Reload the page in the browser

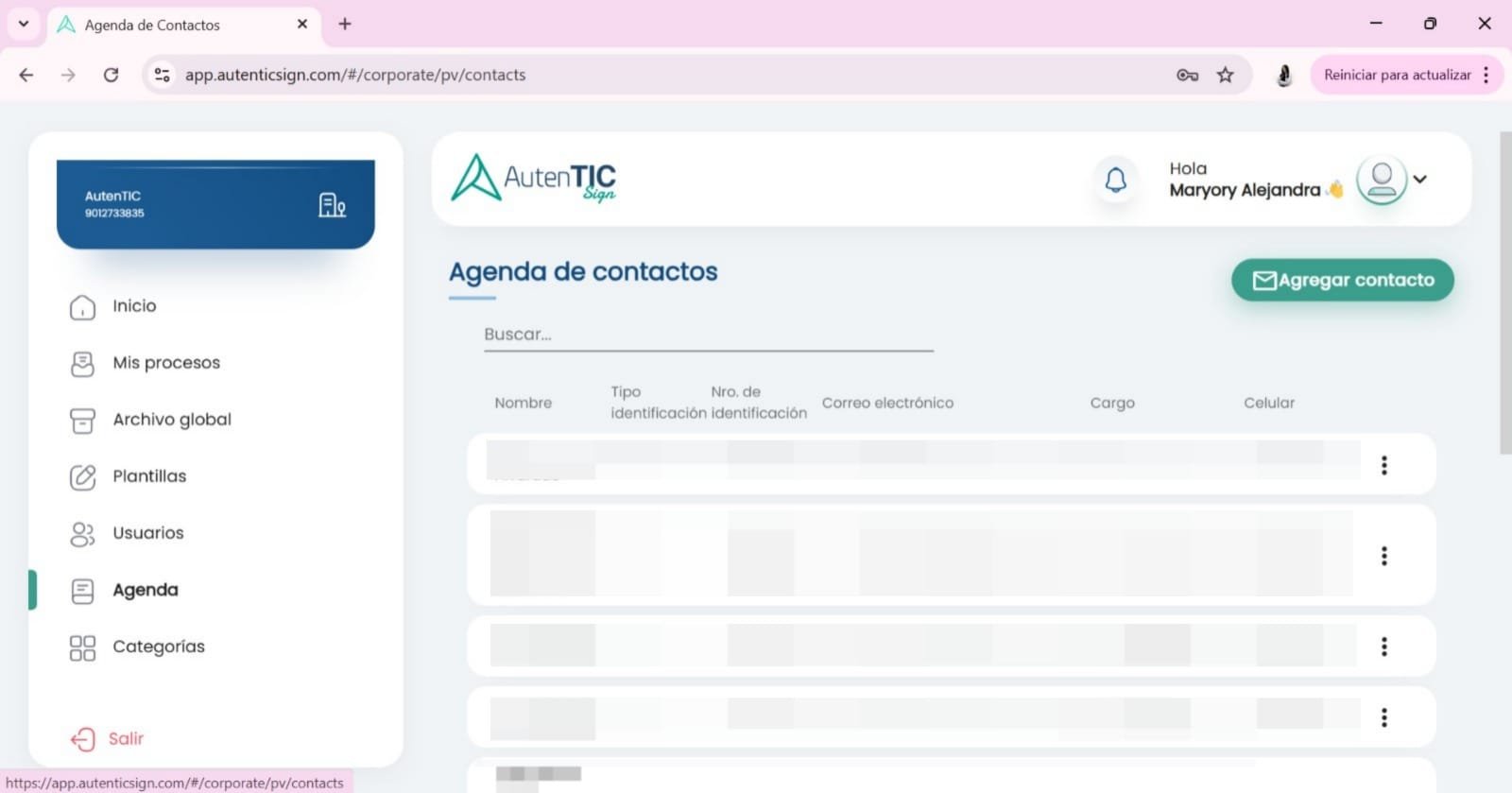111,75
